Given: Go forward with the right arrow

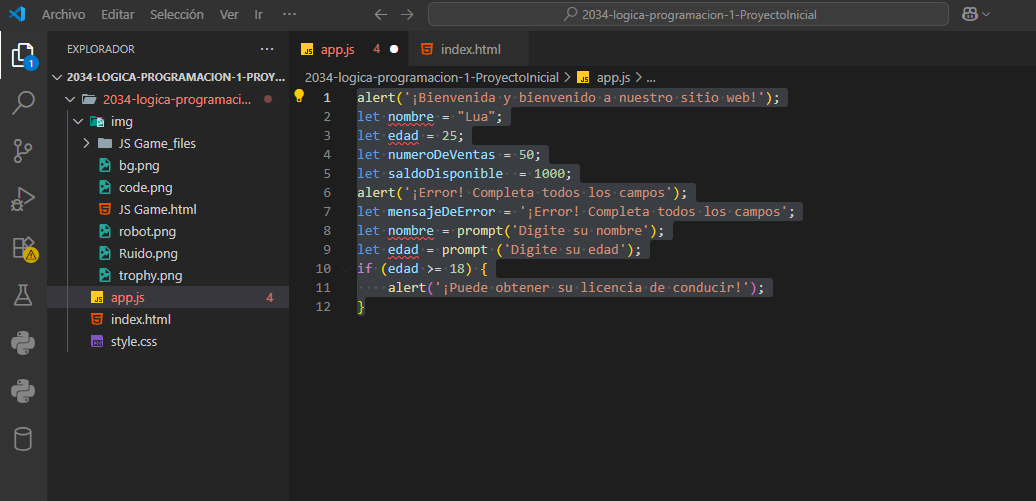Looking at the screenshot, I should (x=407, y=14).
